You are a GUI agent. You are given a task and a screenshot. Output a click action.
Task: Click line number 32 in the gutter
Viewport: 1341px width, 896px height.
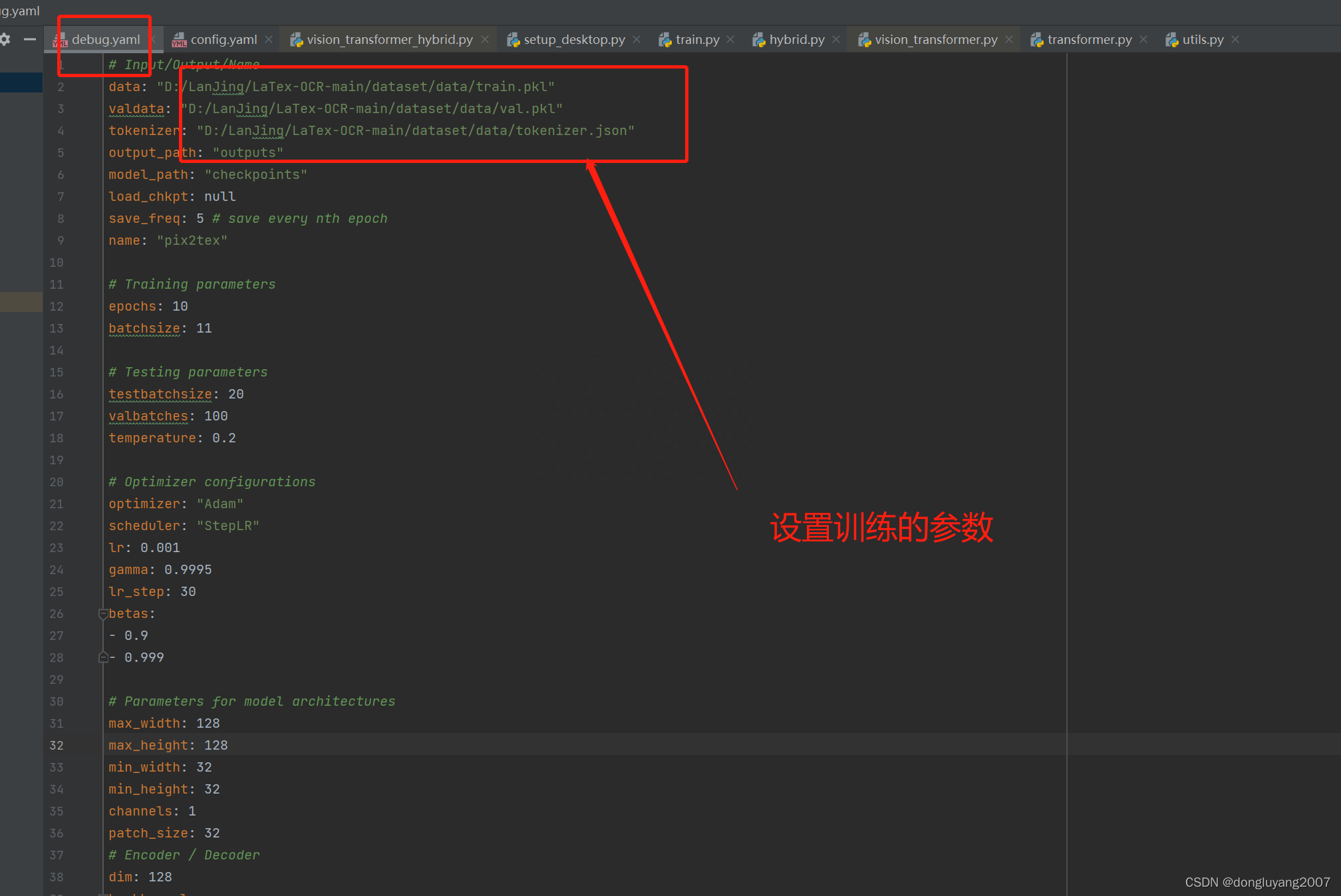pyautogui.click(x=57, y=746)
